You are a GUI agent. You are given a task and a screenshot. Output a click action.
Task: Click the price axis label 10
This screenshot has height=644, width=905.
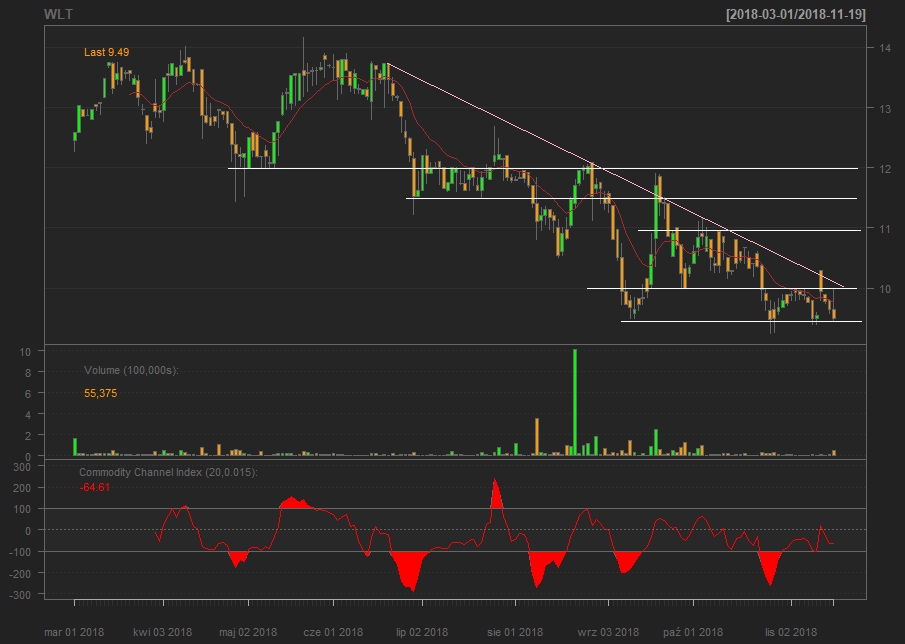pos(884,289)
